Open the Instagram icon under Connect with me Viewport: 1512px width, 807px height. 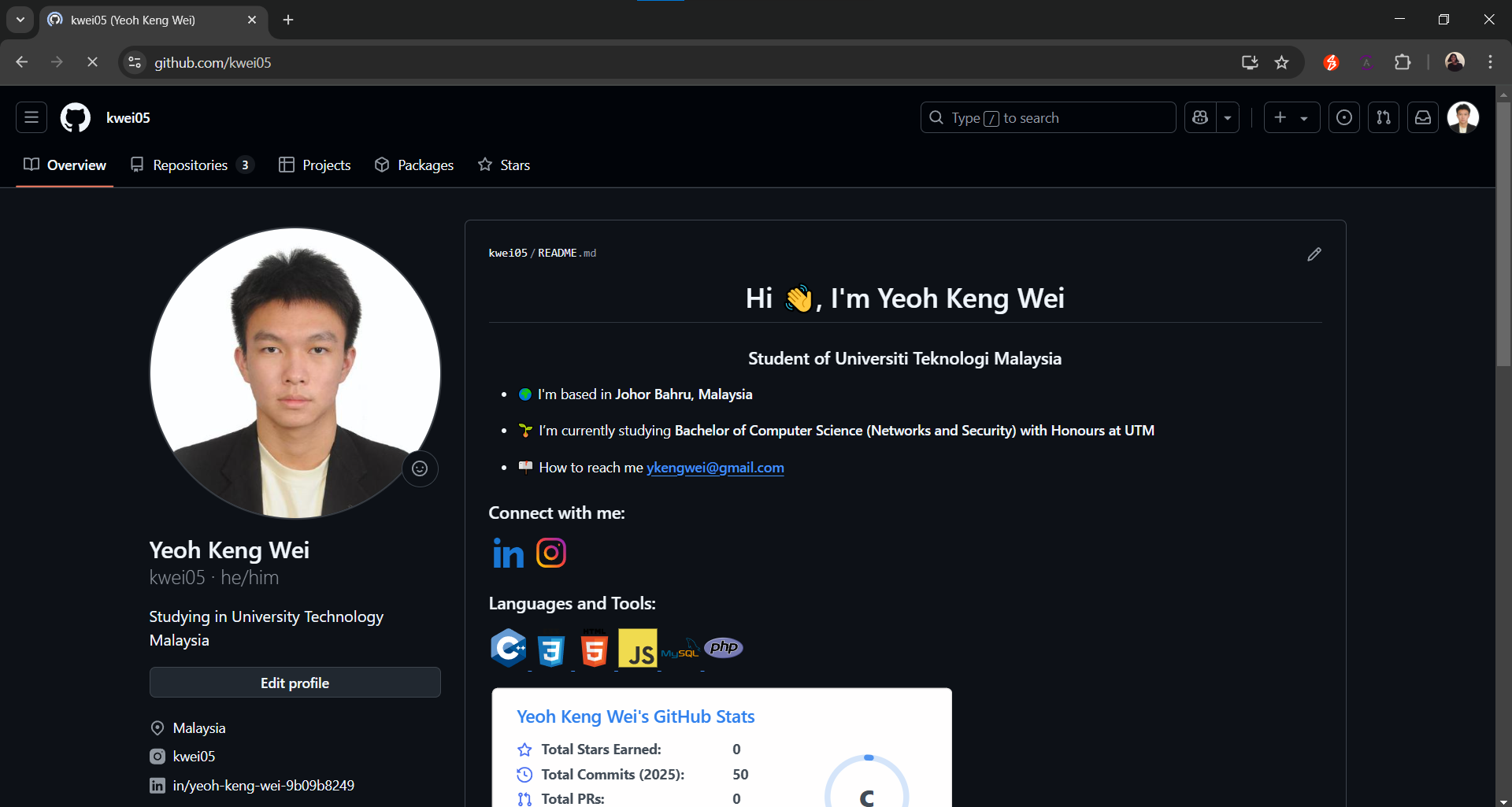coord(550,553)
